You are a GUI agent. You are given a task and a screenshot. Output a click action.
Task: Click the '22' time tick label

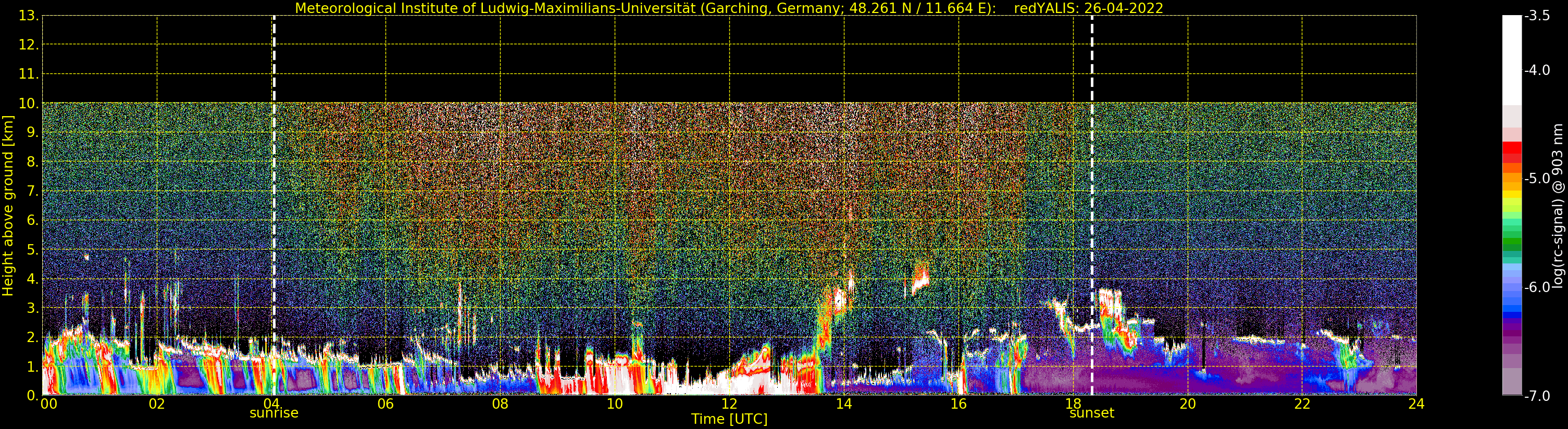click(x=1302, y=404)
